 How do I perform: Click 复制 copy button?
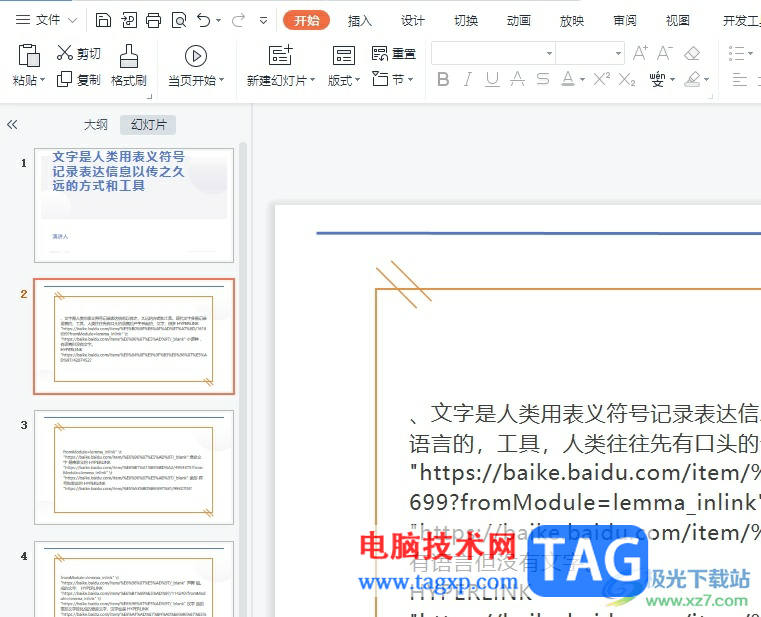pyautogui.click(x=79, y=80)
